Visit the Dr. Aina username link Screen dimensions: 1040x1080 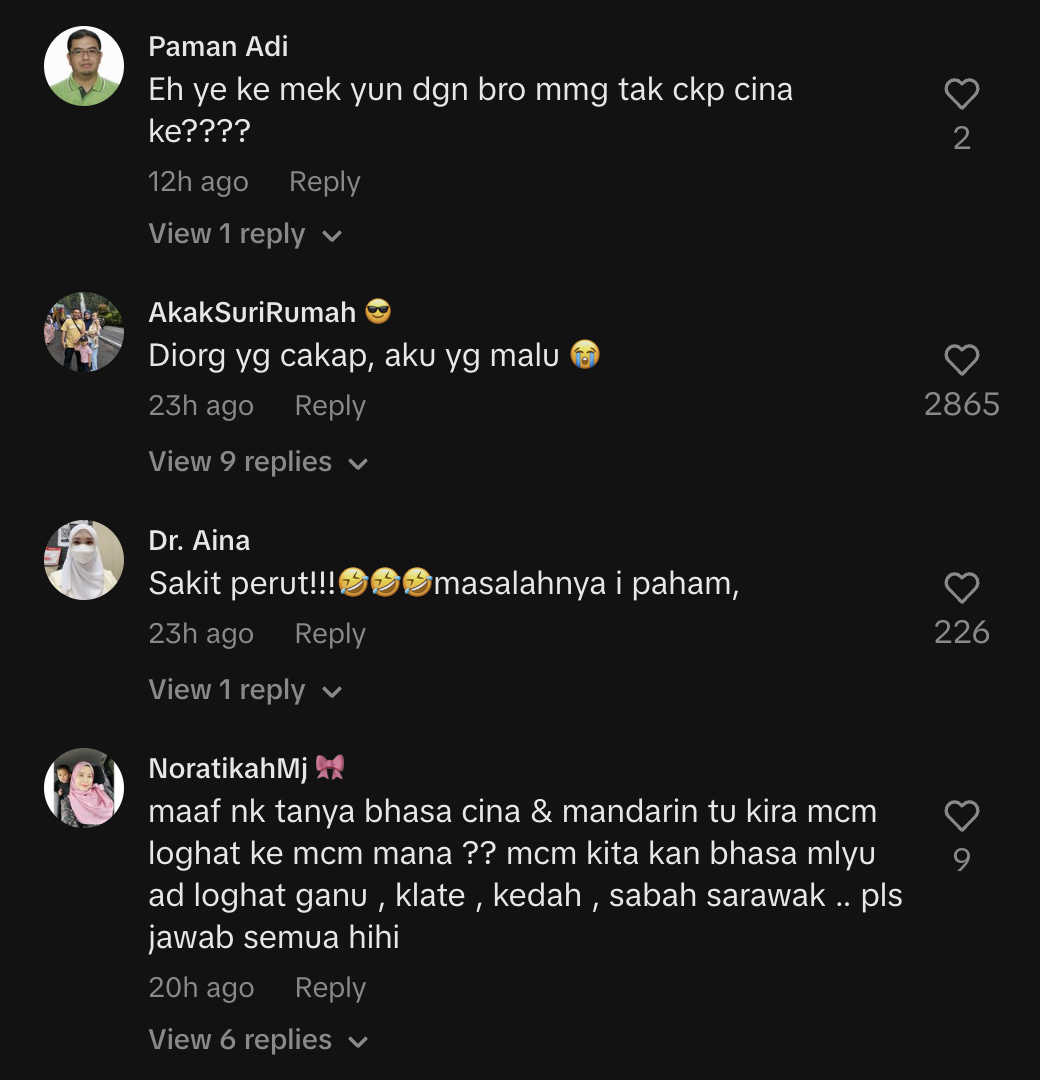[x=199, y=540]
